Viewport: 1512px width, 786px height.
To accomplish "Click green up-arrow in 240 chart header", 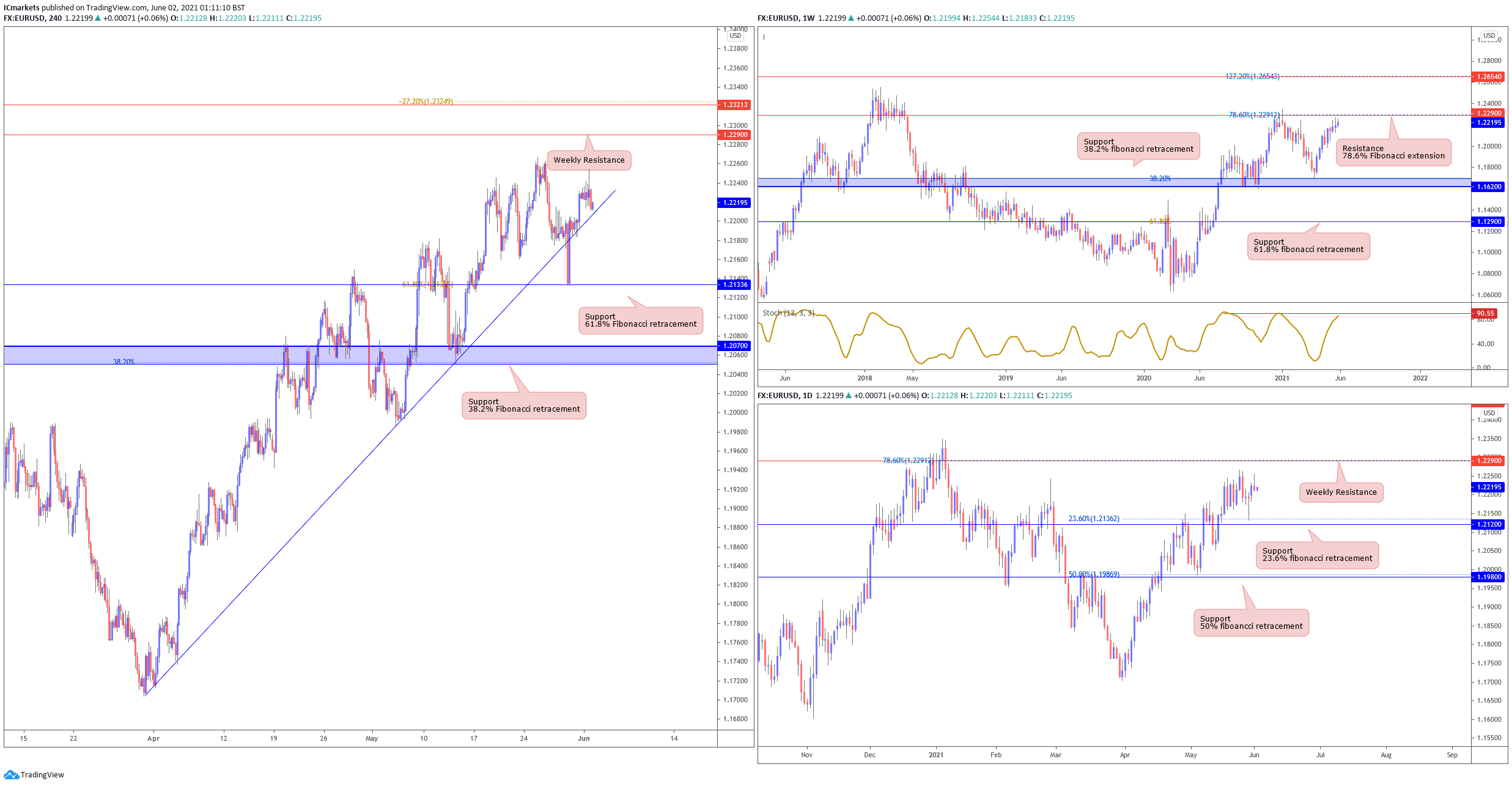I will 98,18.
